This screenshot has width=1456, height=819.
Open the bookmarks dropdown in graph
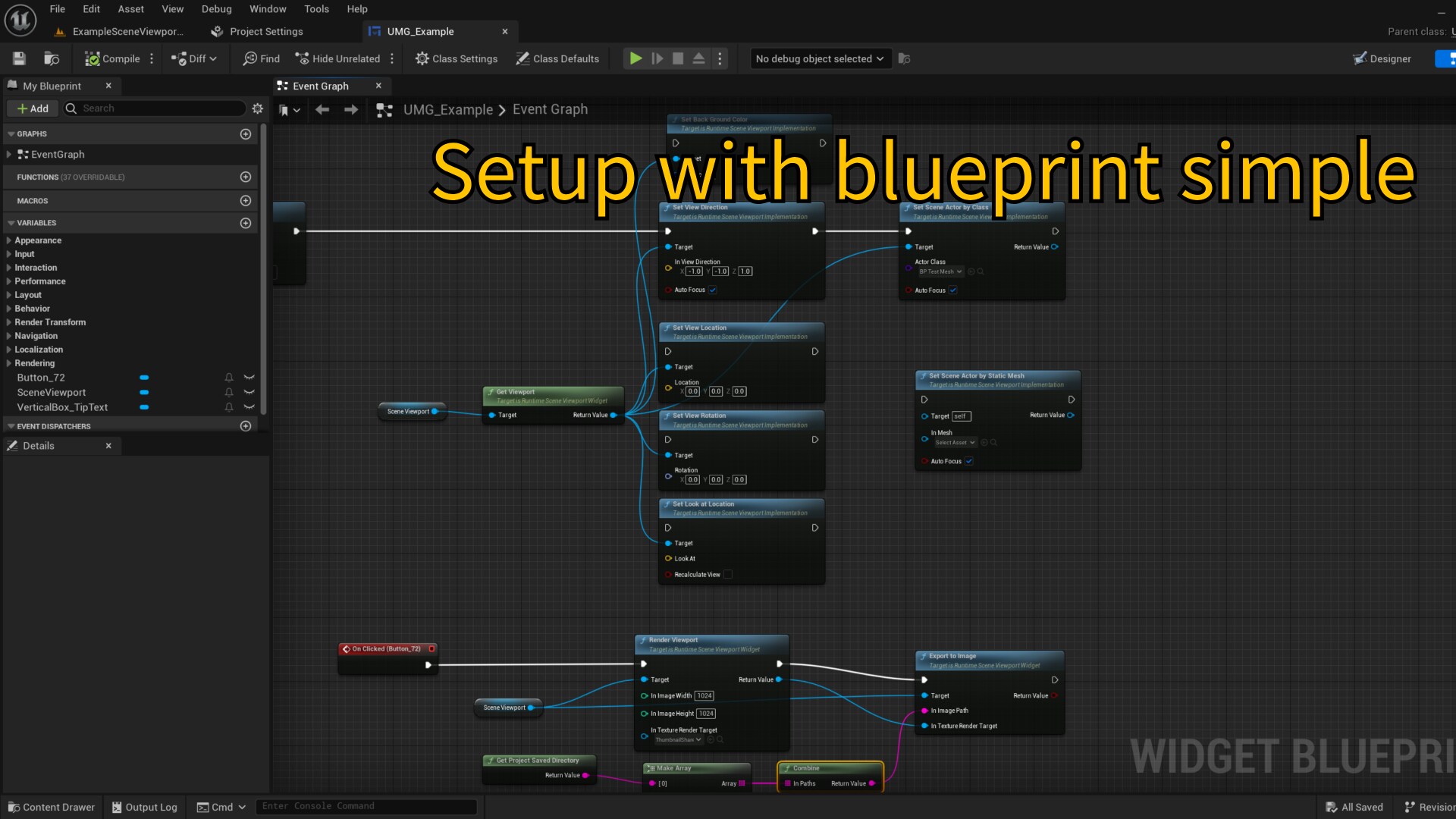[290, 110]
